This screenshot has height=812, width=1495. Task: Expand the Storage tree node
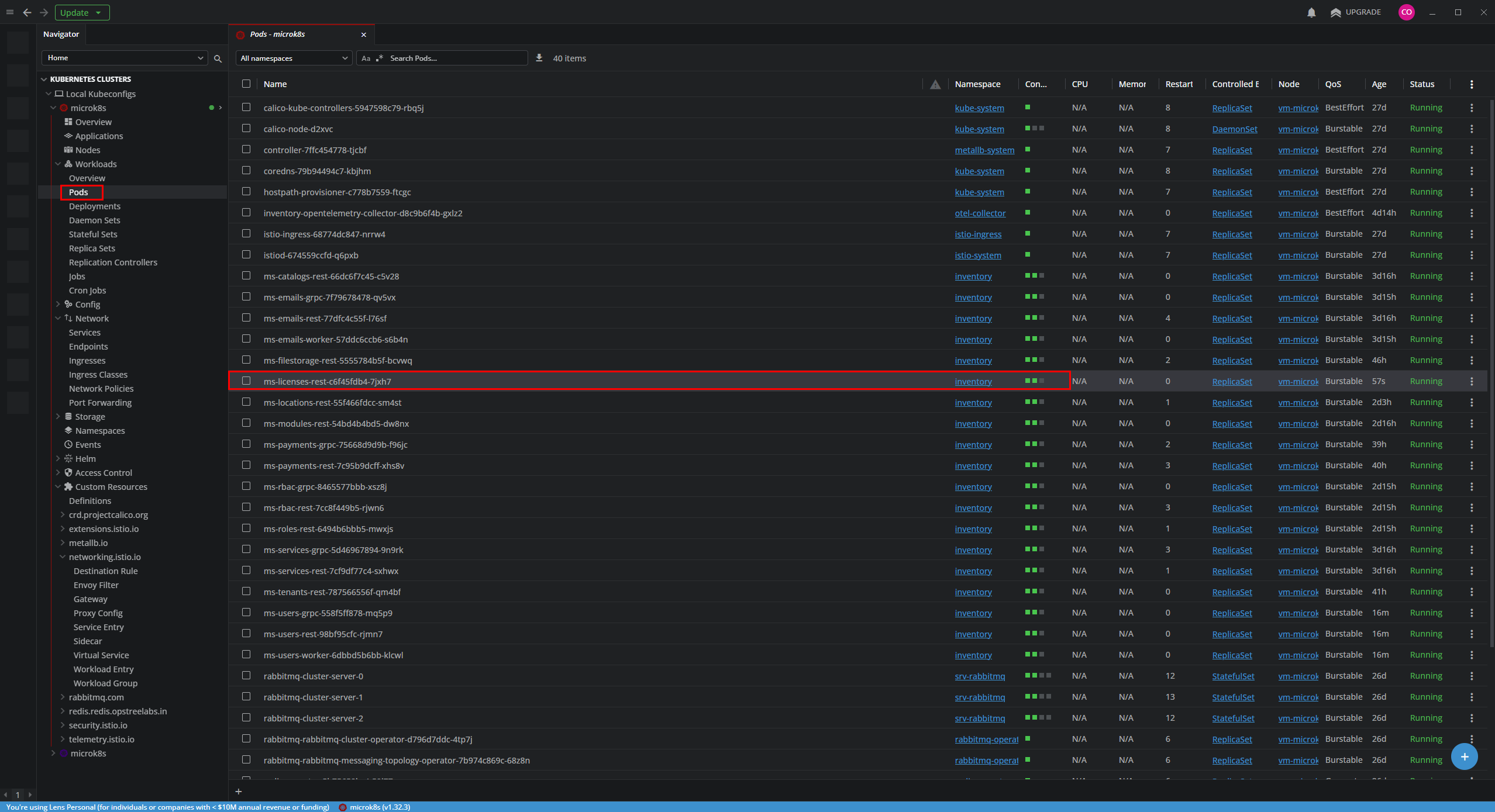[x=58, y=417]
